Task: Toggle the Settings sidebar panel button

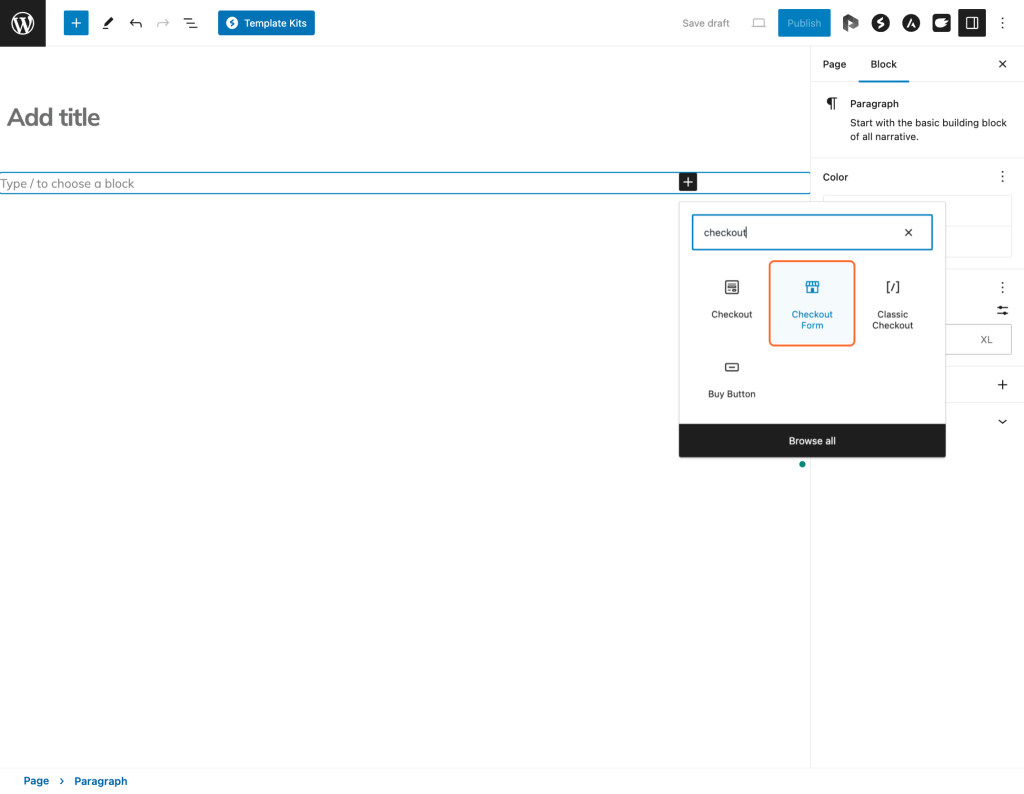Action: [971, 23]
